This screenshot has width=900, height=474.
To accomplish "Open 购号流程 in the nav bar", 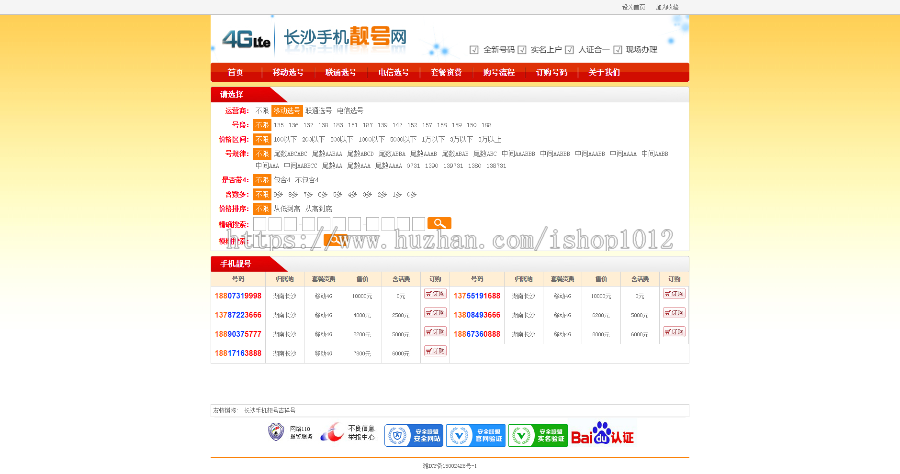I will click(499, 72).
